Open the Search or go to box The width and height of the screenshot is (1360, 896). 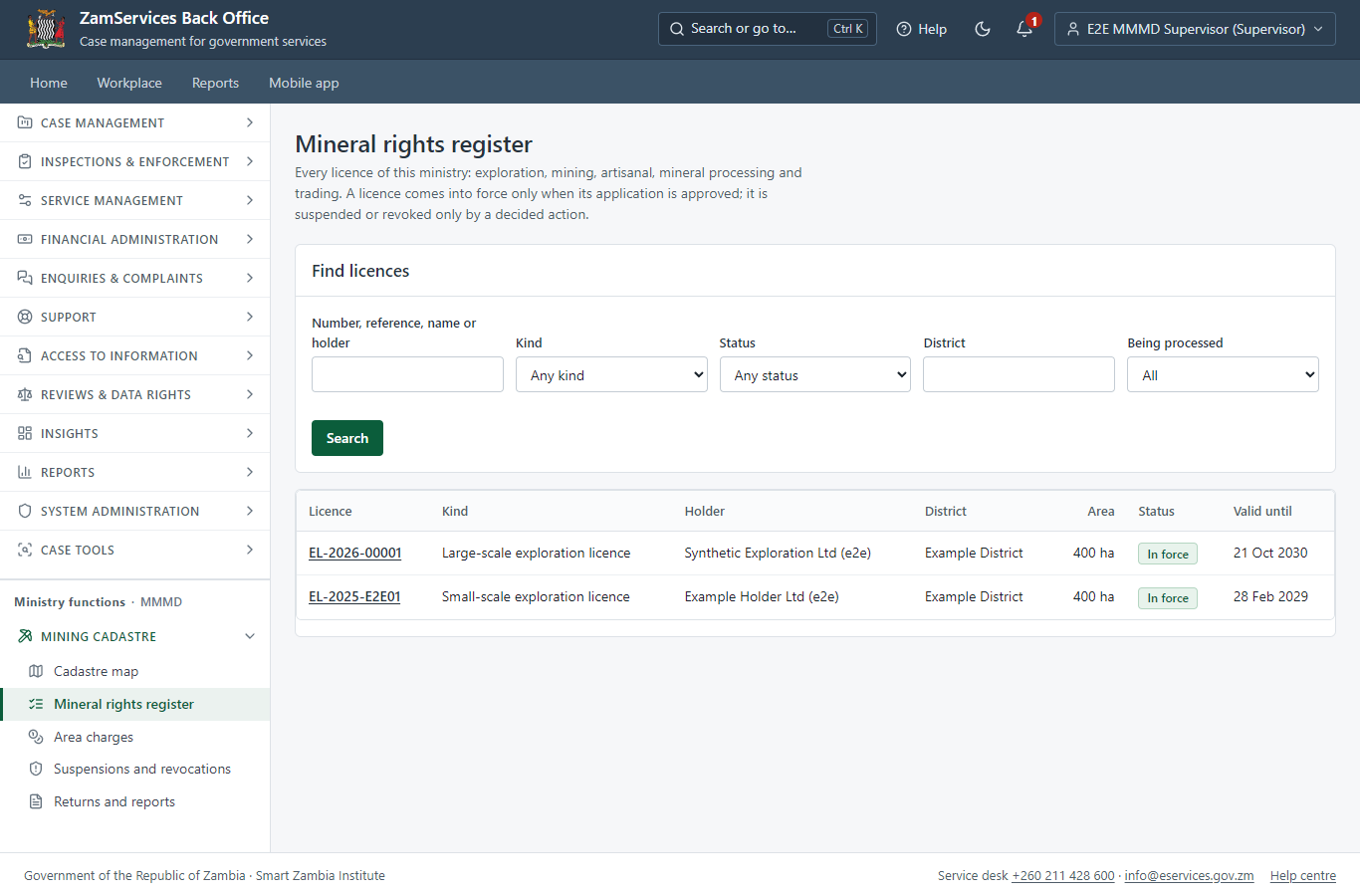coord(768,29)
